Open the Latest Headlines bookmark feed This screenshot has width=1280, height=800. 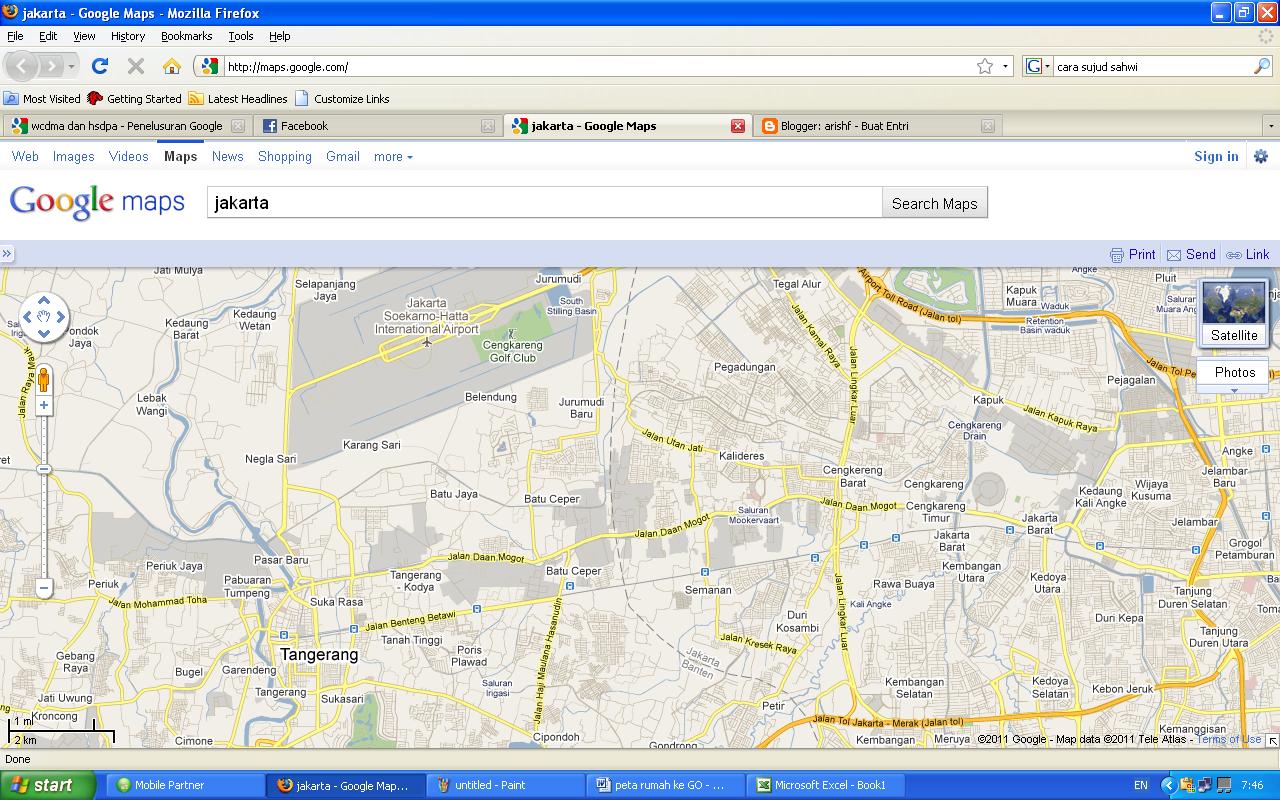click(238, 99)
